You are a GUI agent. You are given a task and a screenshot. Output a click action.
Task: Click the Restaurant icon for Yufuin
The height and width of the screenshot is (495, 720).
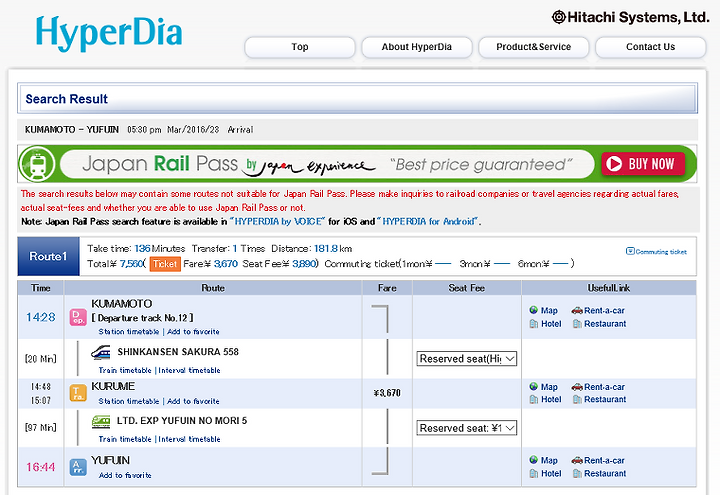[x=577, y=473]
